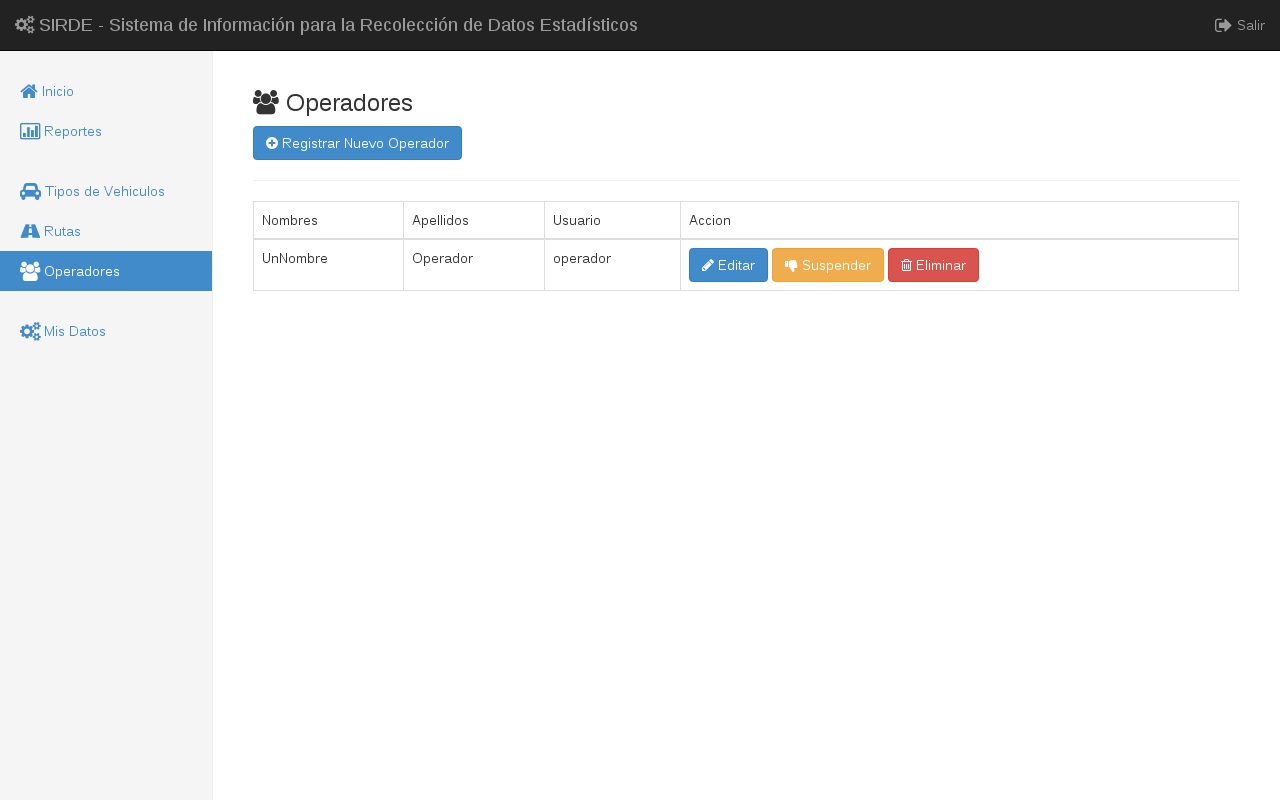Image resolution: width=1280 pixels, height=800 pixels.
Task: Click the home icon beside Inicio
Action: coord(29,91)
